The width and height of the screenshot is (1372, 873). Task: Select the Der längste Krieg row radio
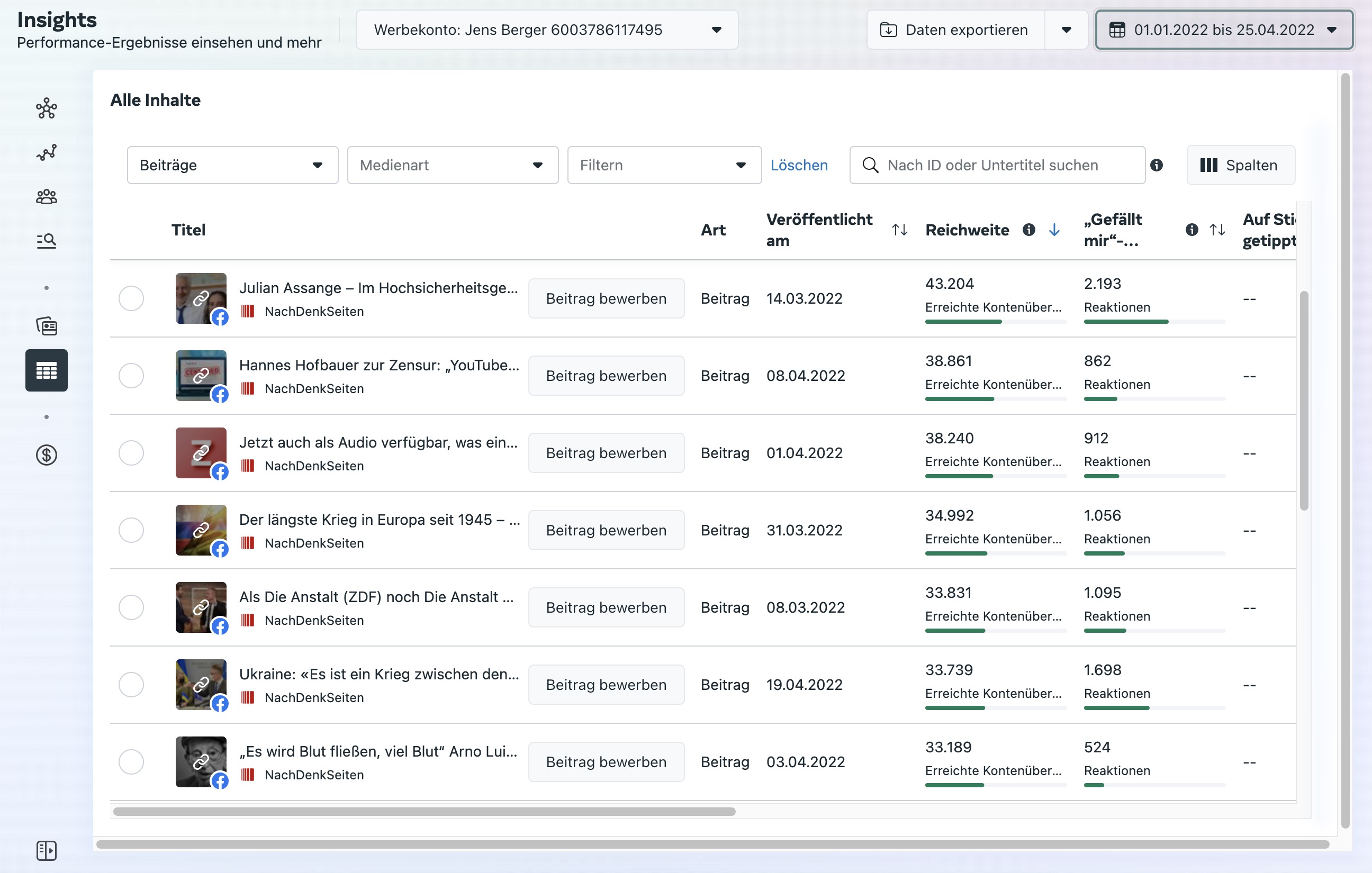(x=131, y=530)
